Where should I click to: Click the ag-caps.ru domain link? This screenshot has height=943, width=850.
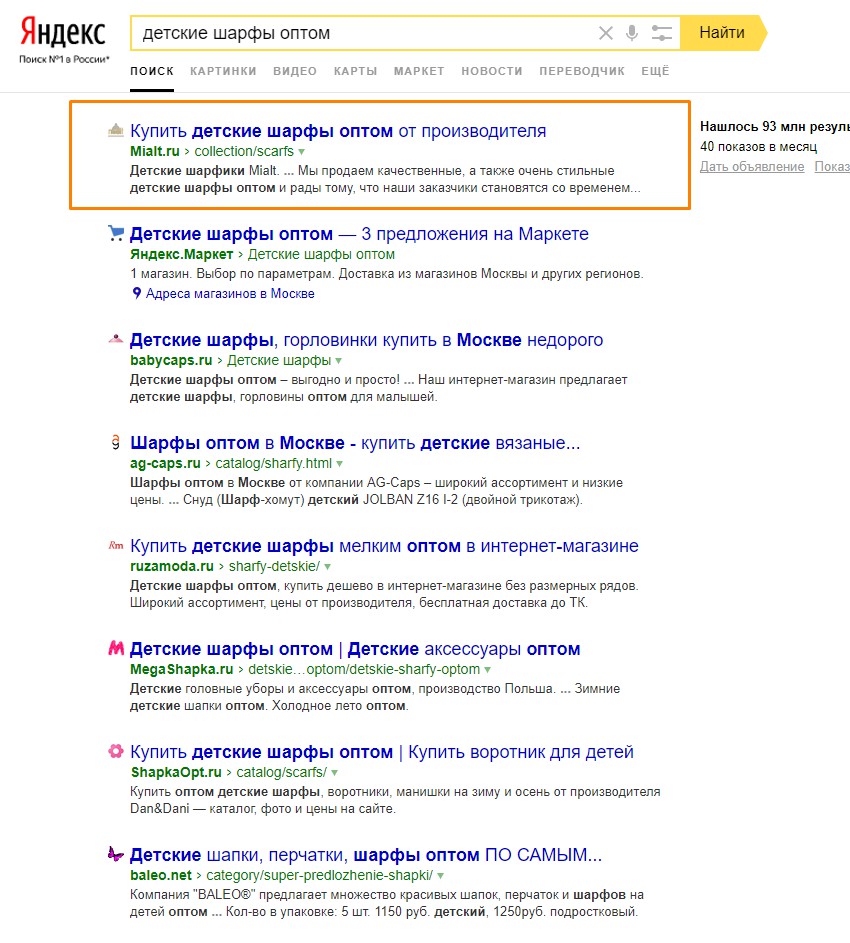[x=165, y=463]
